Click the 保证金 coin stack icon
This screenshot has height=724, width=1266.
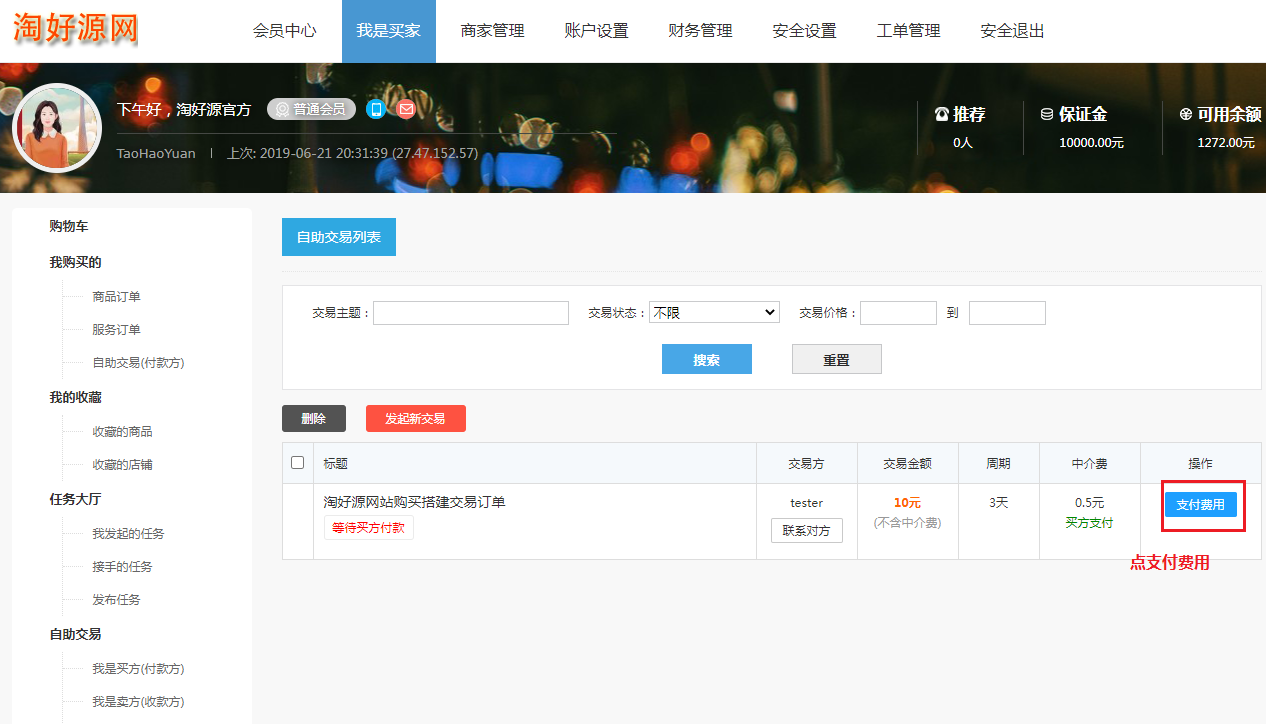1047,115
